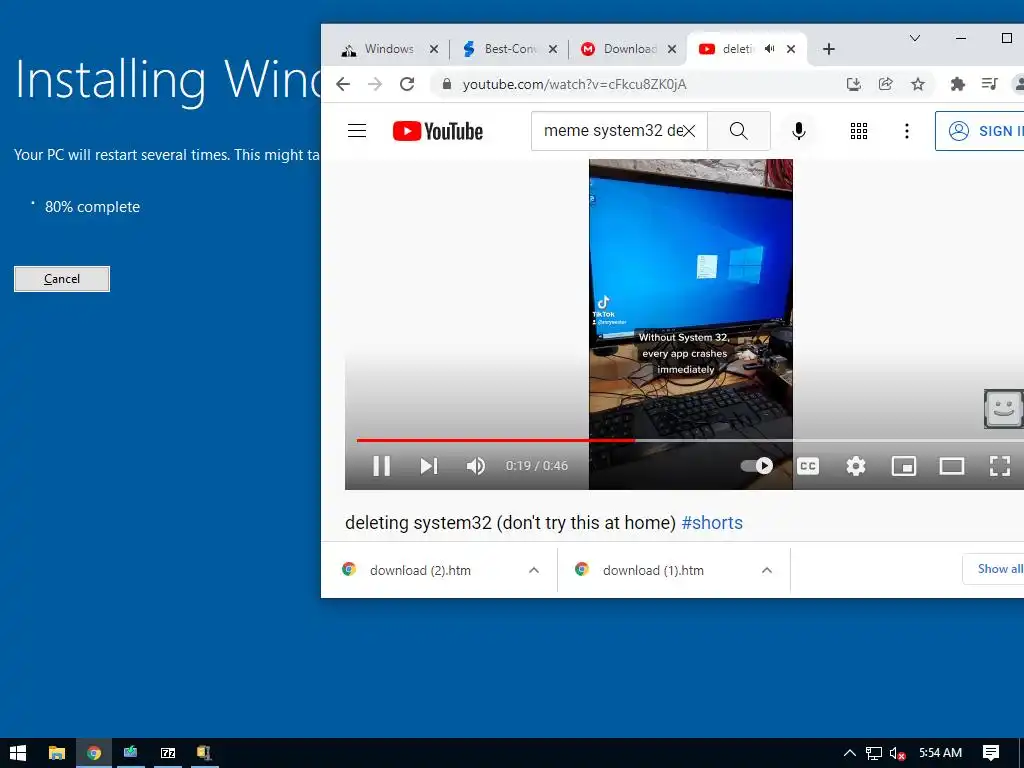Open Chrome tab search dropdown
The image size is (1024, 768).
click(x=915, y=38)
